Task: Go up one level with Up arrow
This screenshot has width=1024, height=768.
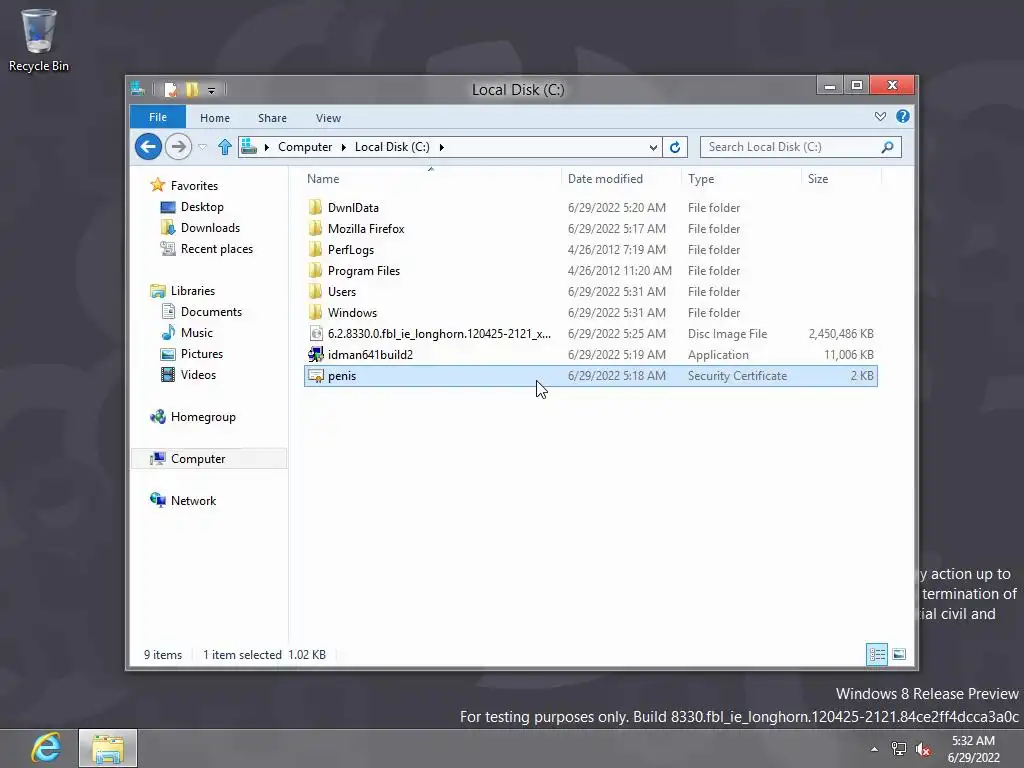Action: (225, 147)
